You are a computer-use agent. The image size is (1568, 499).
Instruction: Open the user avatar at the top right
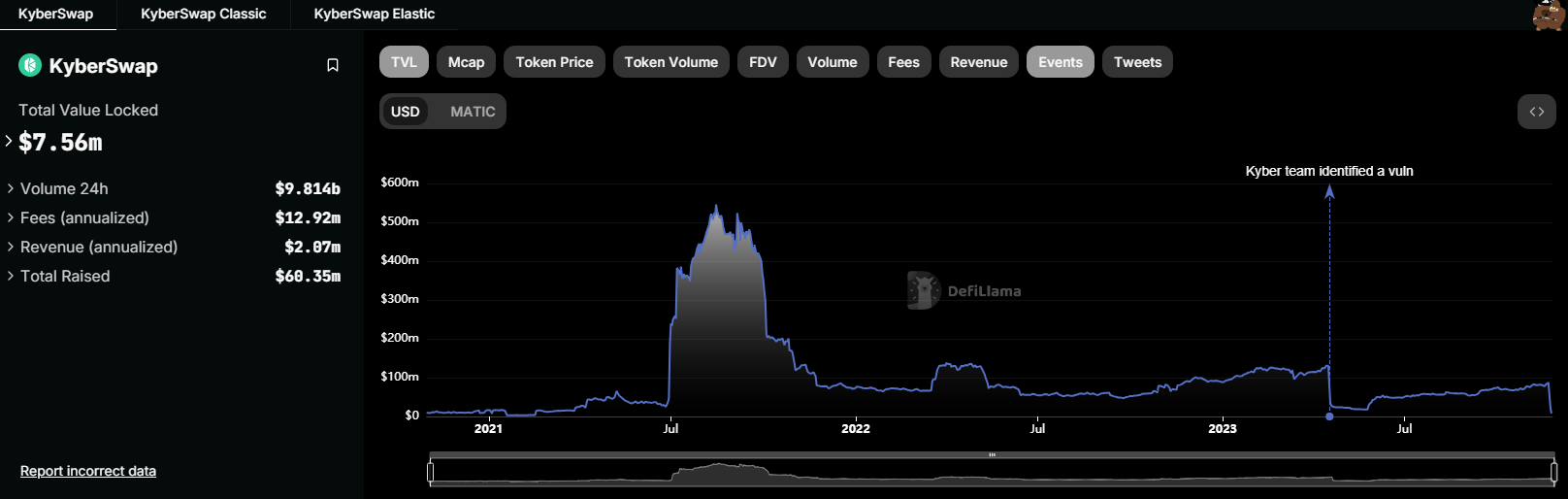click(x=1549, y=15)
